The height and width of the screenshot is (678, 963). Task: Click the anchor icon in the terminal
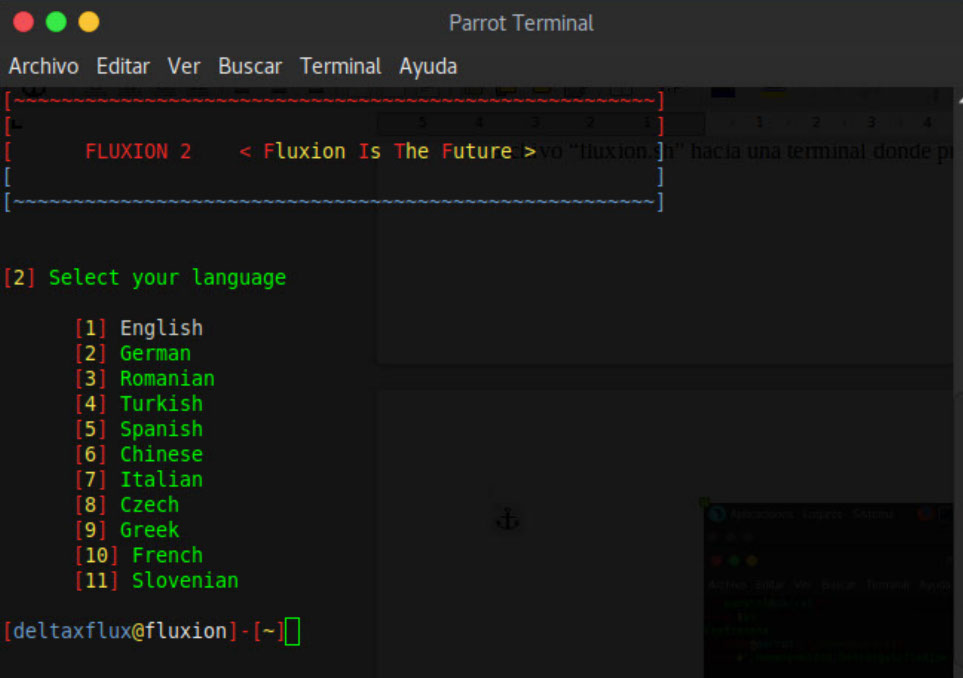(508, 520)
